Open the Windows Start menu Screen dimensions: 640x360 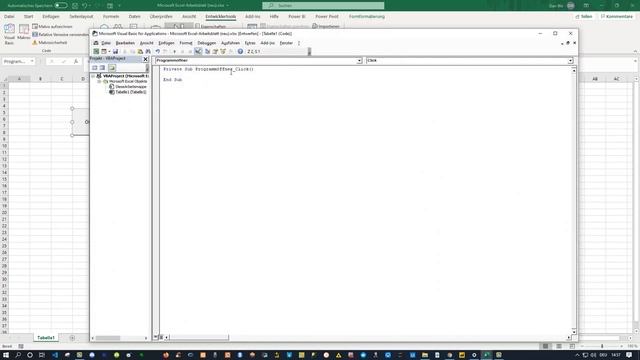(x=6, y=355)
